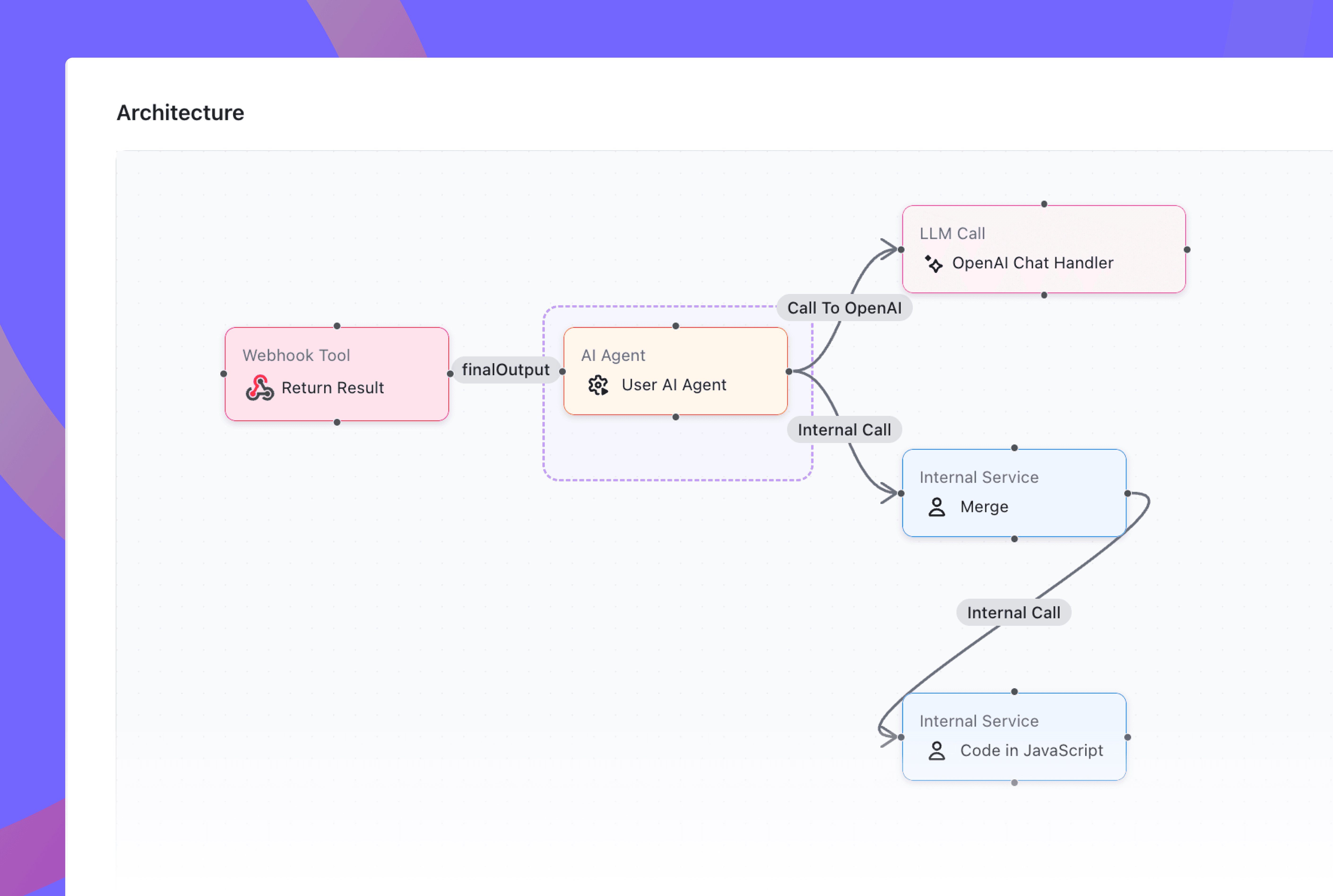Click the right connector of OpenAI Chat Handler
This screenshot has width=1333, height=896.
[x=1187, y=250]
